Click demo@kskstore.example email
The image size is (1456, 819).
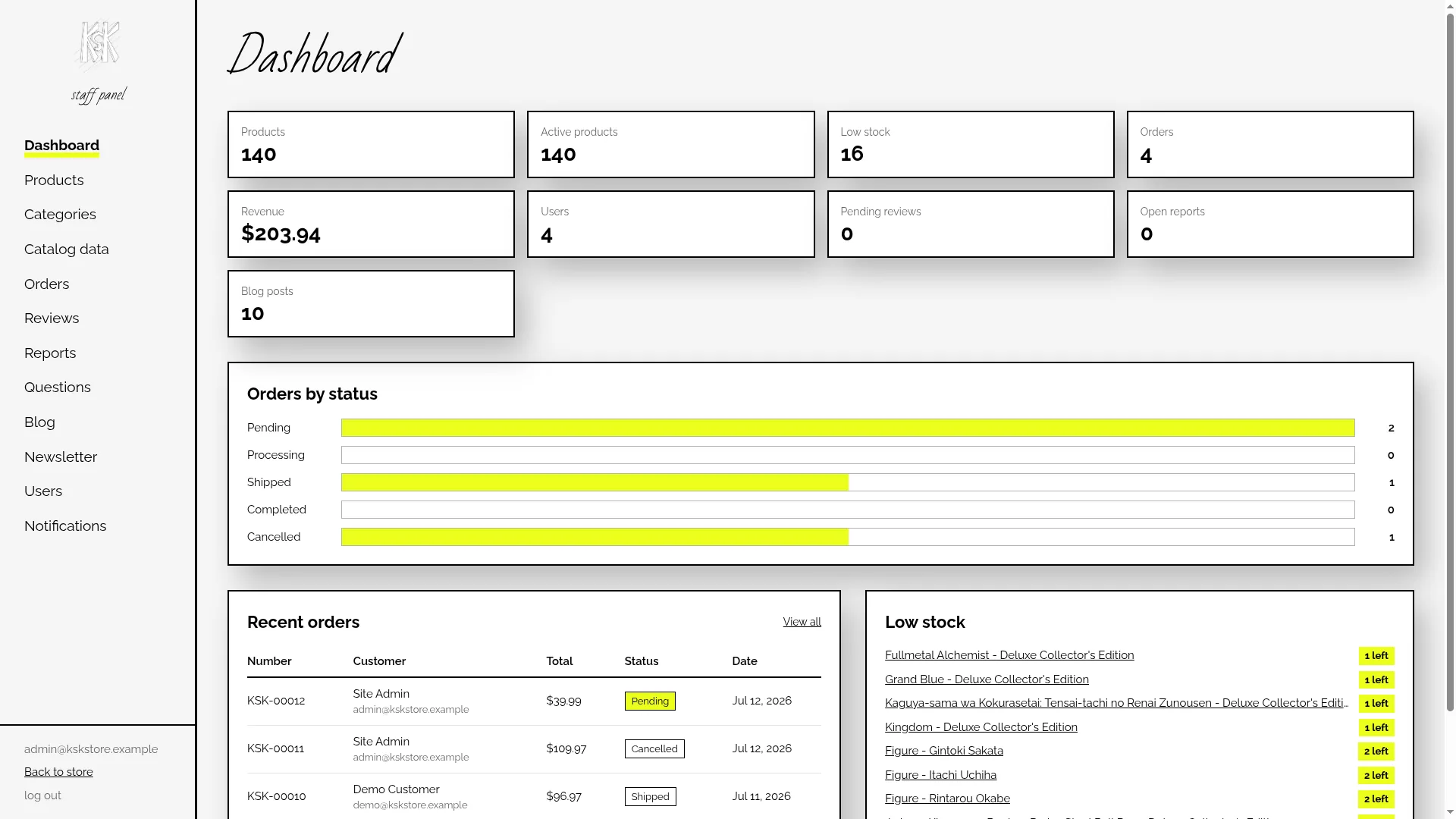point(410,805)
